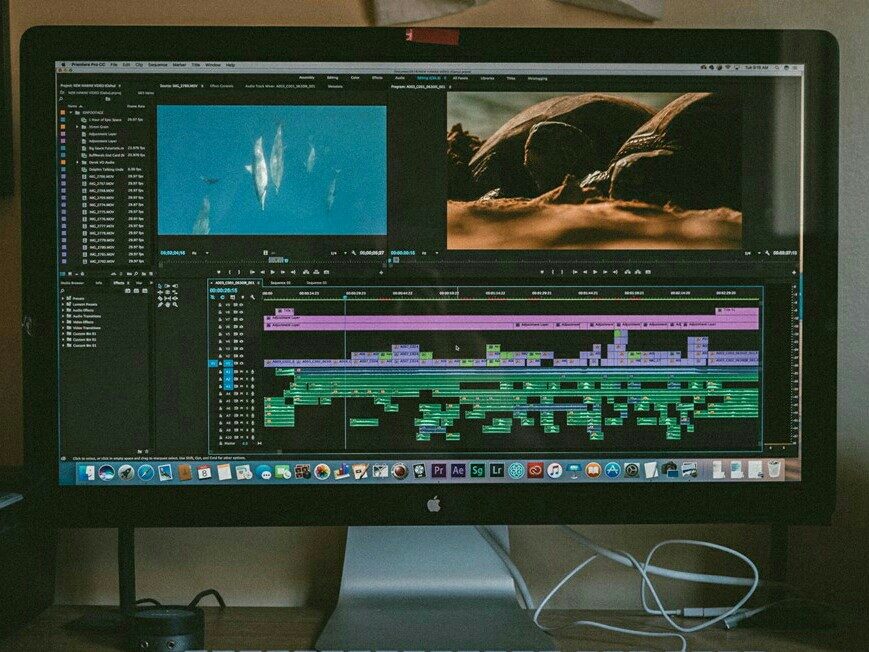This screenshot has width=869, height=652.
Task: Toggle A1 track targeting
Action: click(227, 372)
